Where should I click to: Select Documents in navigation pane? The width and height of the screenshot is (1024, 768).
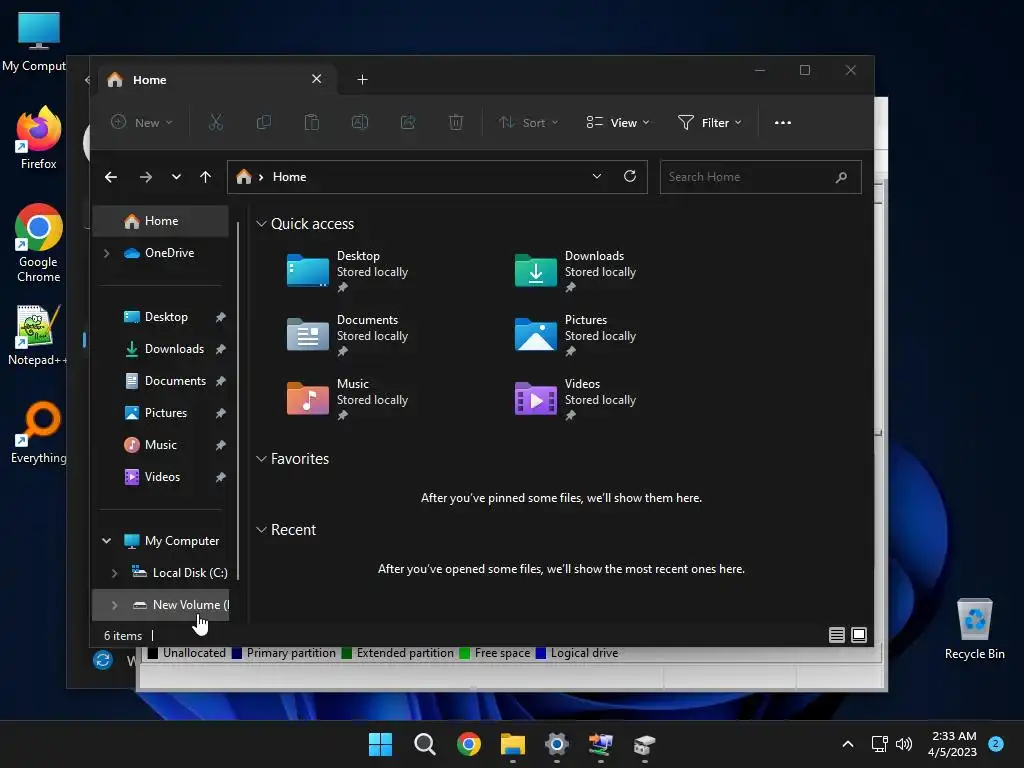click(x=161, y=381)
